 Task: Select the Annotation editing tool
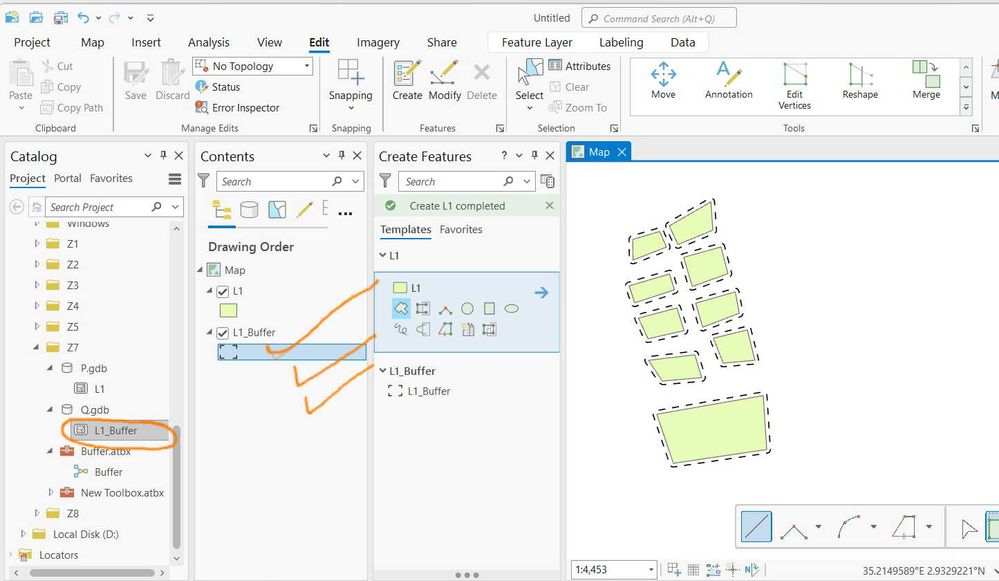pos(729,81)
